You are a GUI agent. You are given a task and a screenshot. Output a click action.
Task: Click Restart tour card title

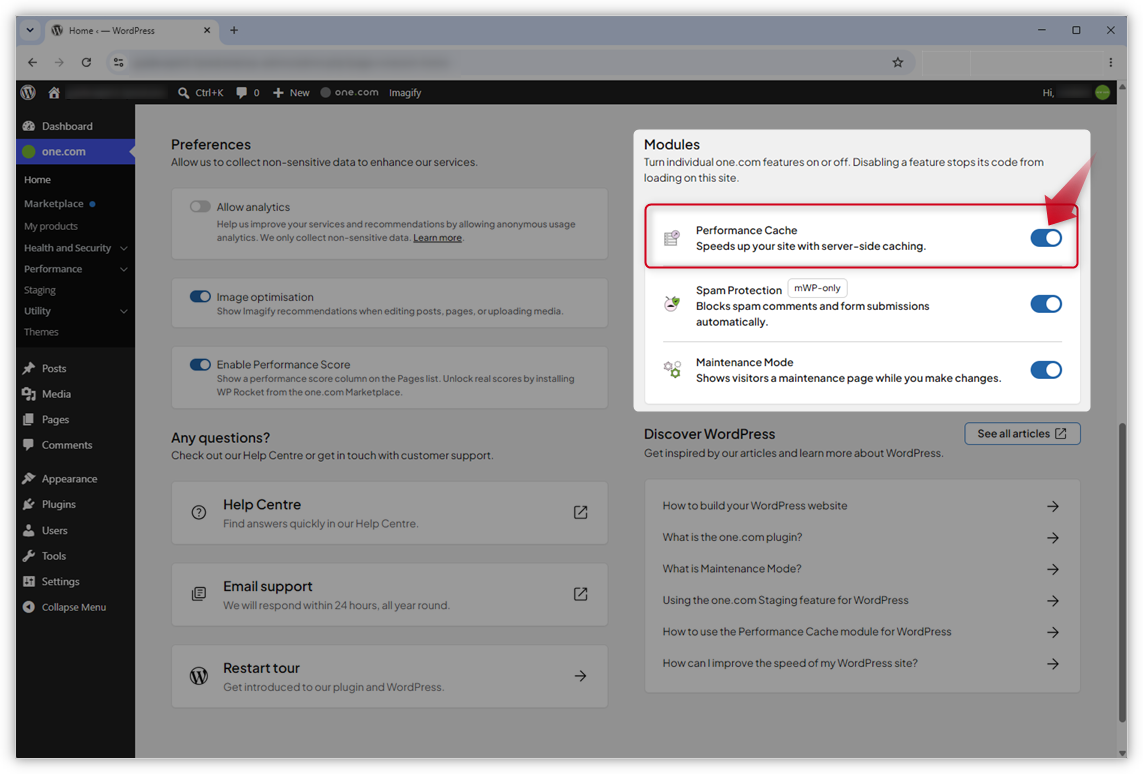tap(261, 668)
